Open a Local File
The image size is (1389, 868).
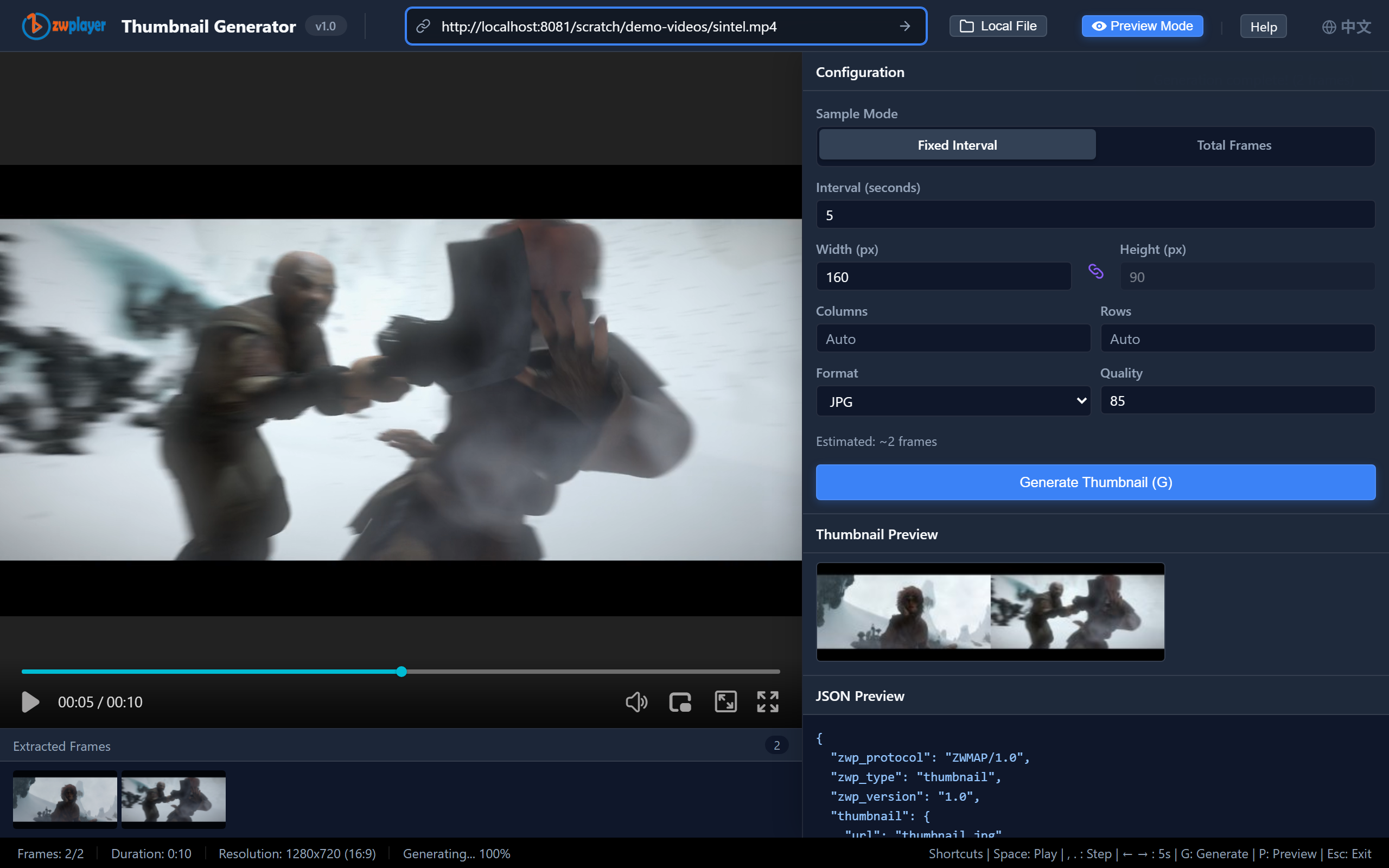point(998,26)
